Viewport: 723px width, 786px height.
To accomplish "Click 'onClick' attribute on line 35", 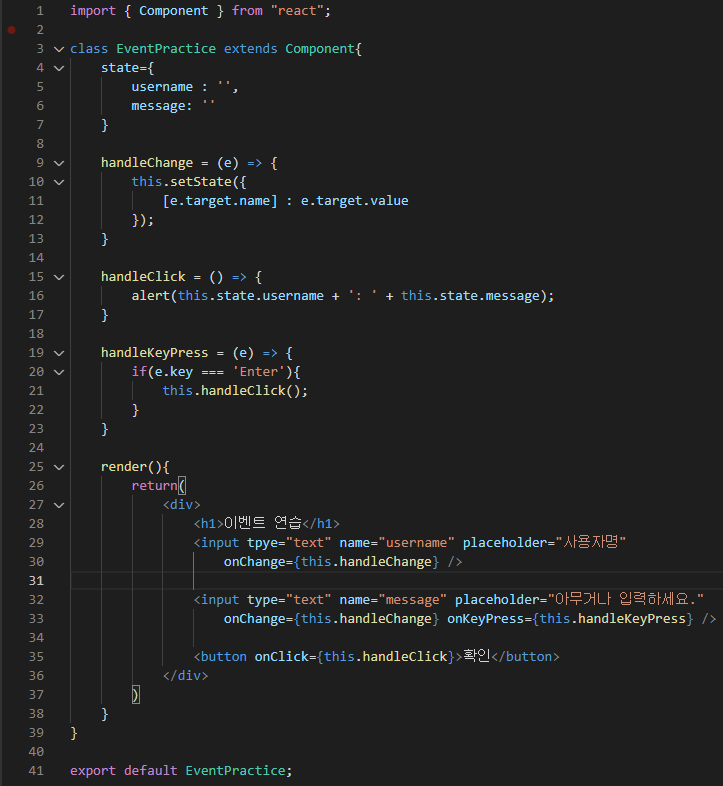I will [x=281, y=657].
